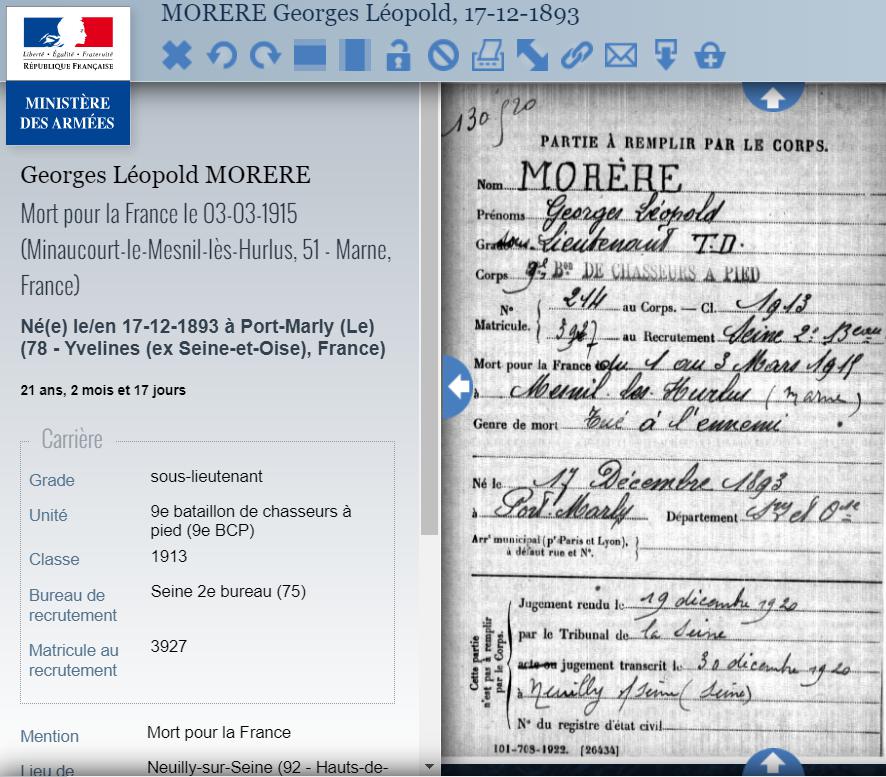Click the circle-slash icon in the toolbar
Image resolution: width=886 pixels, height=777 pixels.
pyautogui.click(x=443, y=55)
